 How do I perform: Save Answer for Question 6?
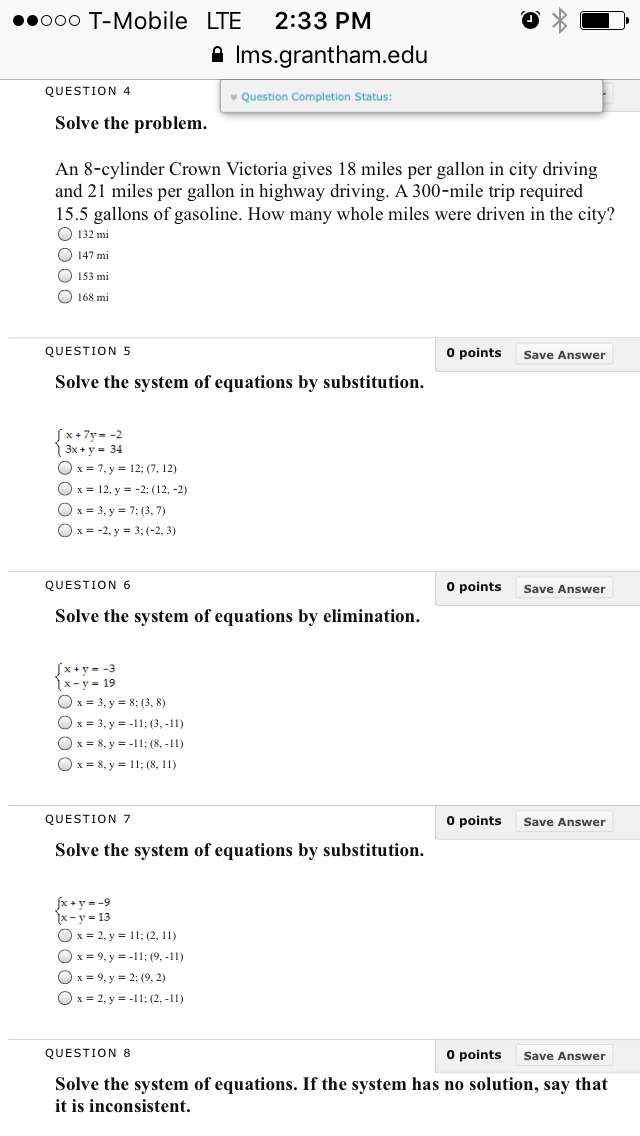tap(564, 588)
